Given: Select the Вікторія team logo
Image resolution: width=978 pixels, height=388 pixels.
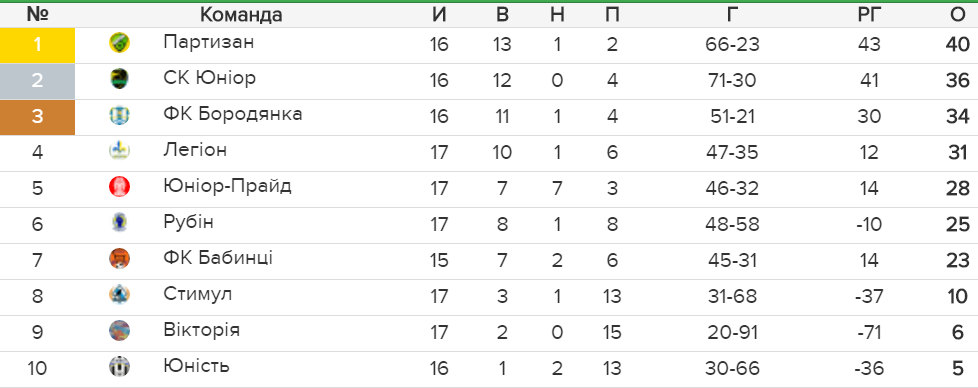Looking at the screenshot, I should (x=119, y=331).
